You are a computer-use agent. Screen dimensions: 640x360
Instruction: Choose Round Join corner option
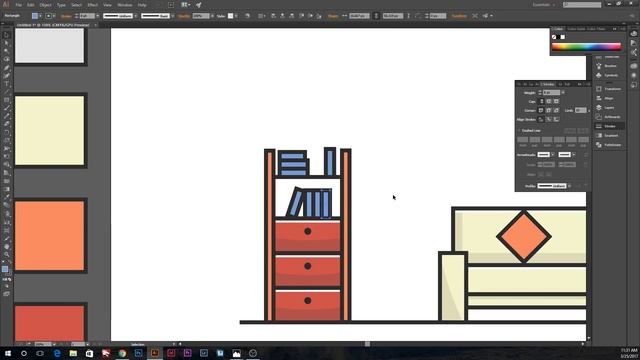pos(549,110)
